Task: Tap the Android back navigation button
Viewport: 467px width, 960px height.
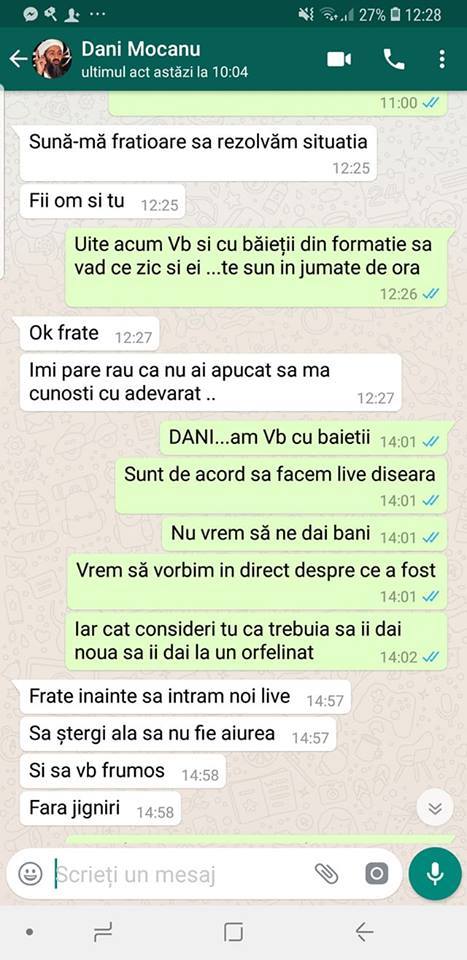Action: tap(364, 932)
